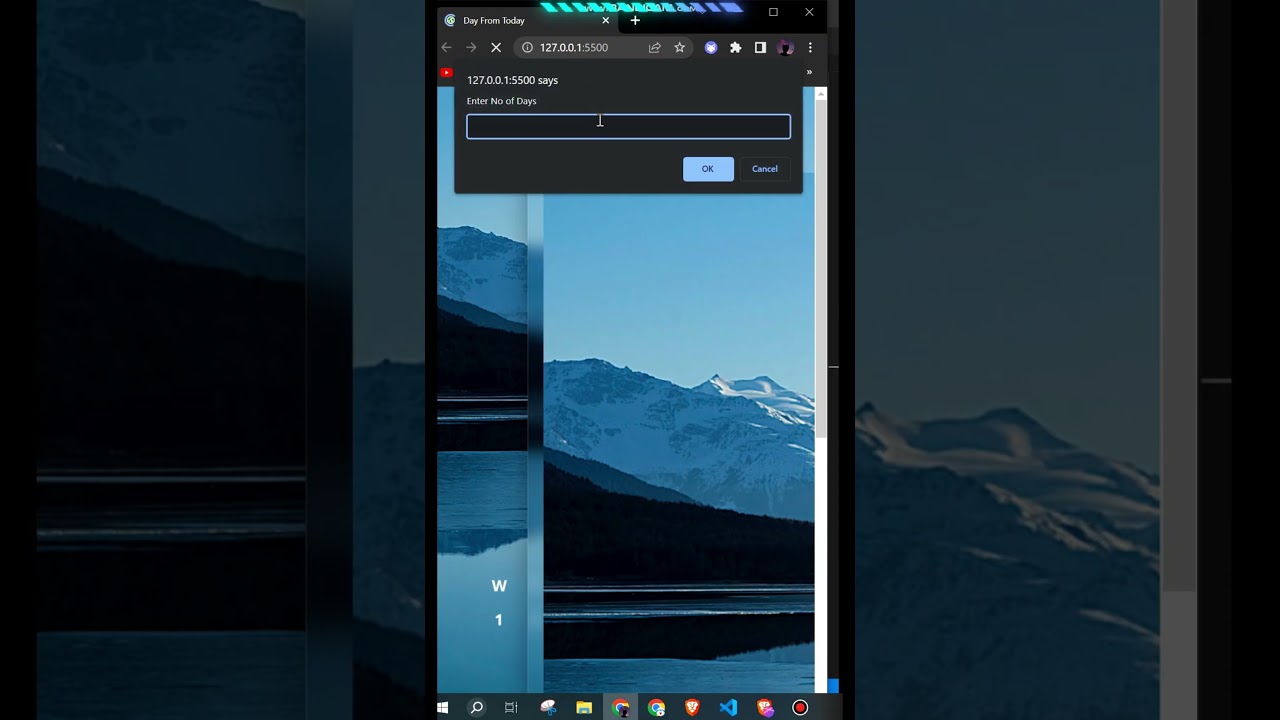The width and height of the screenshot is (1280, 720).
Task: Click the address bar URL 127.0.0.1:5500
Action: point(574,47)
